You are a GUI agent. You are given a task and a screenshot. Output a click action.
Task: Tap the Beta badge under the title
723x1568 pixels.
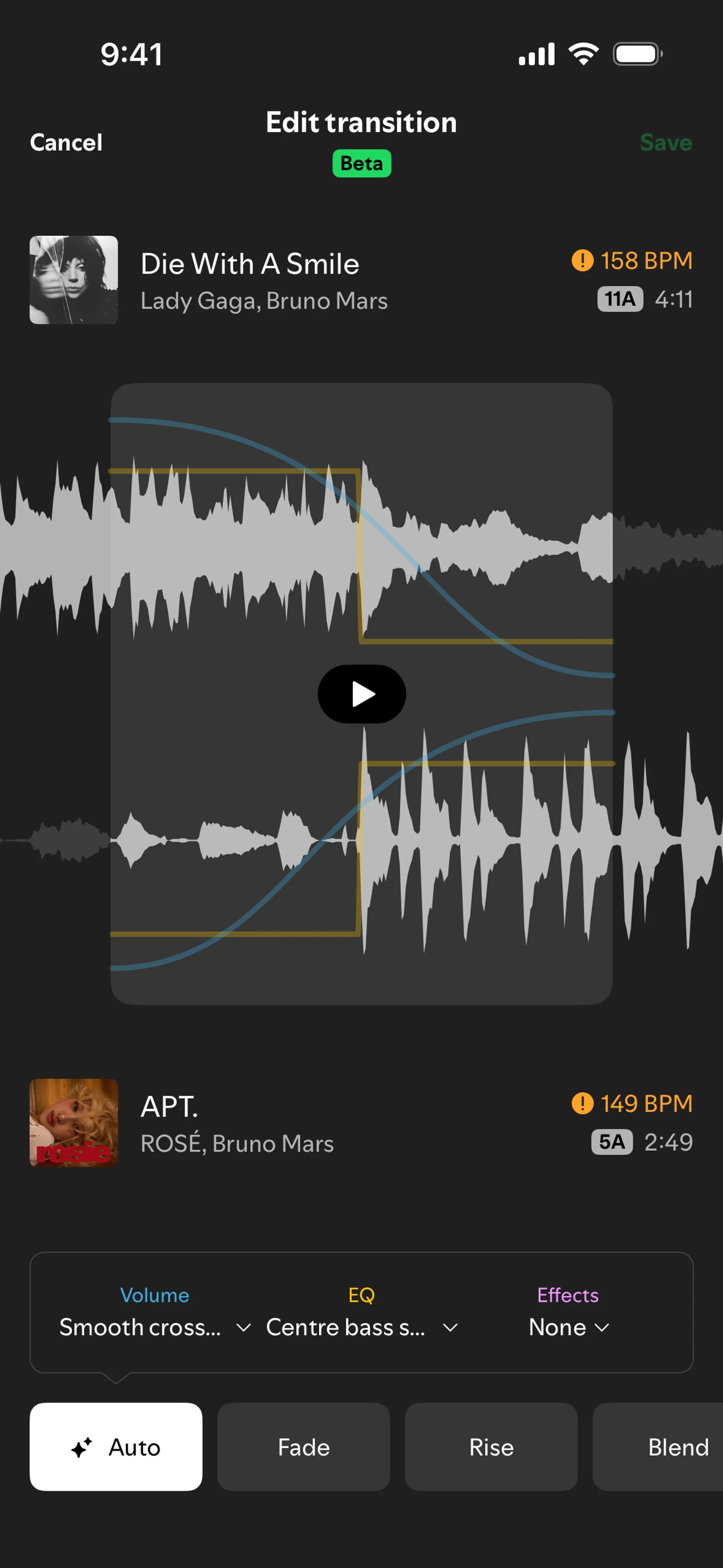coord(361,163)
